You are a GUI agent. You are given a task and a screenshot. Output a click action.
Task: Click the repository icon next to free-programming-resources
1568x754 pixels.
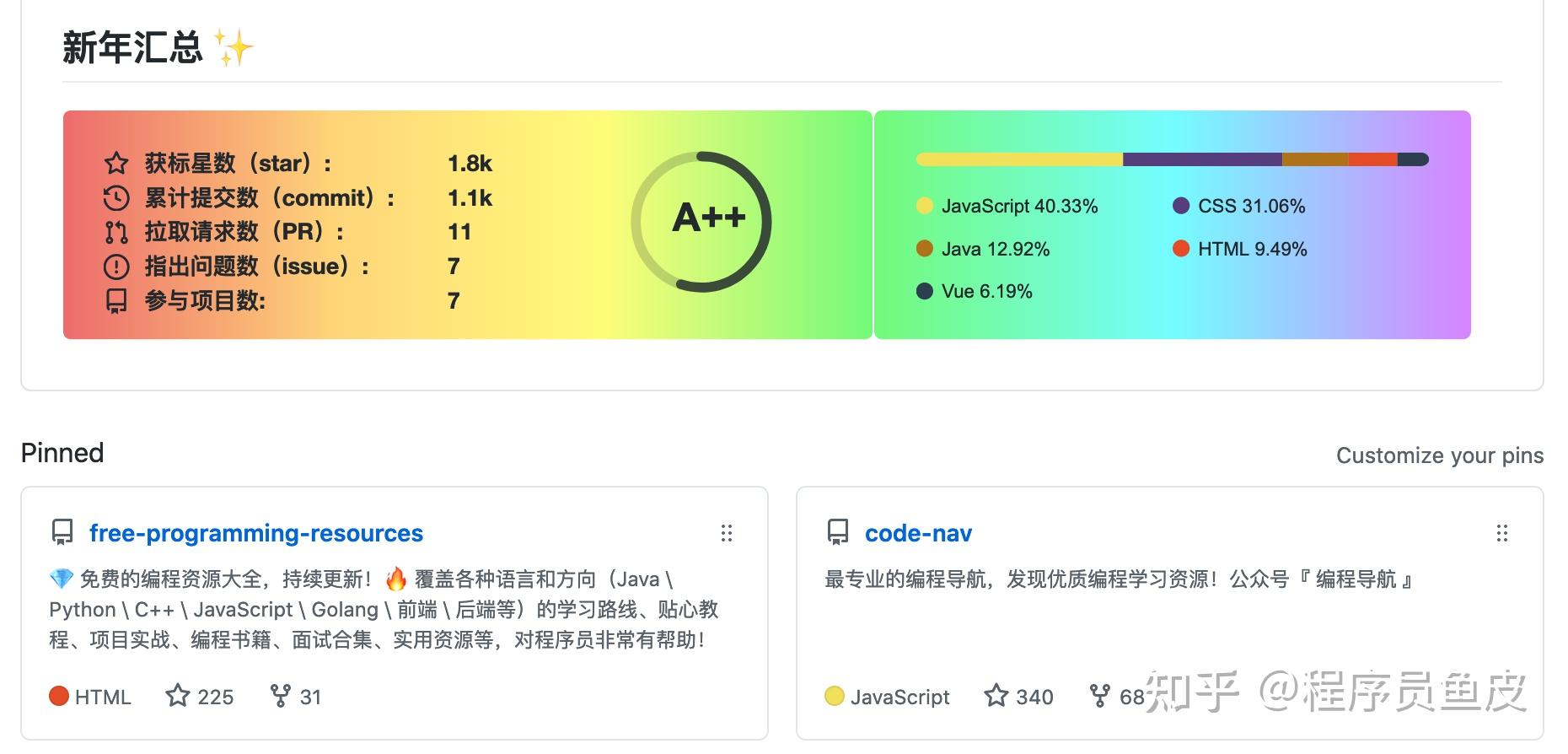pyautogui.click(x=62, y=532)
